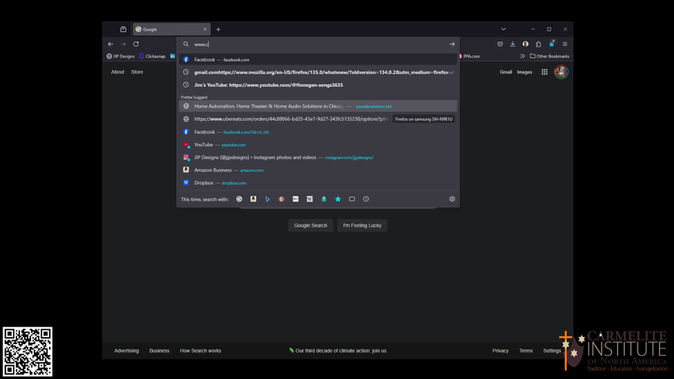Click the blue extension icon with badge
Screen dimensions: 674x379
552,43
